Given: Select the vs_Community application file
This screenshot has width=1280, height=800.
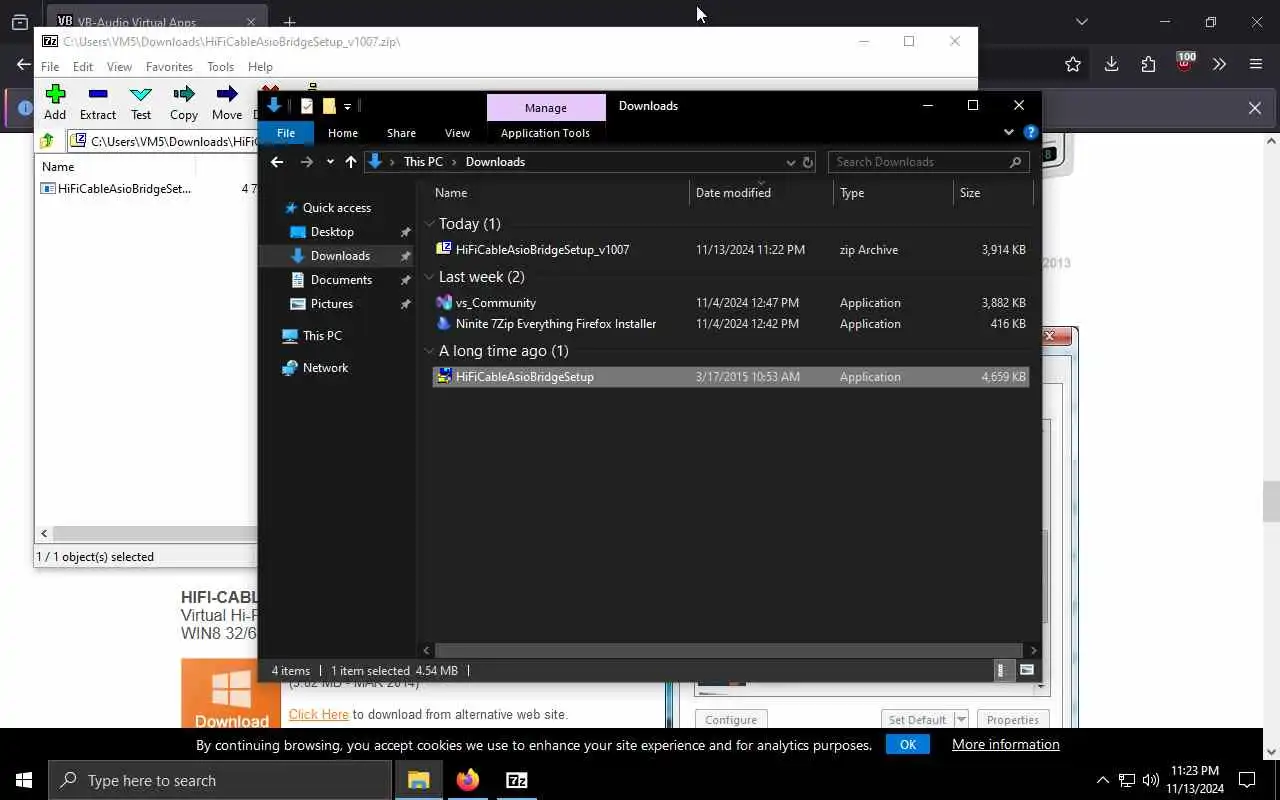Looking at the screenshot, I should tap(731, 303).
